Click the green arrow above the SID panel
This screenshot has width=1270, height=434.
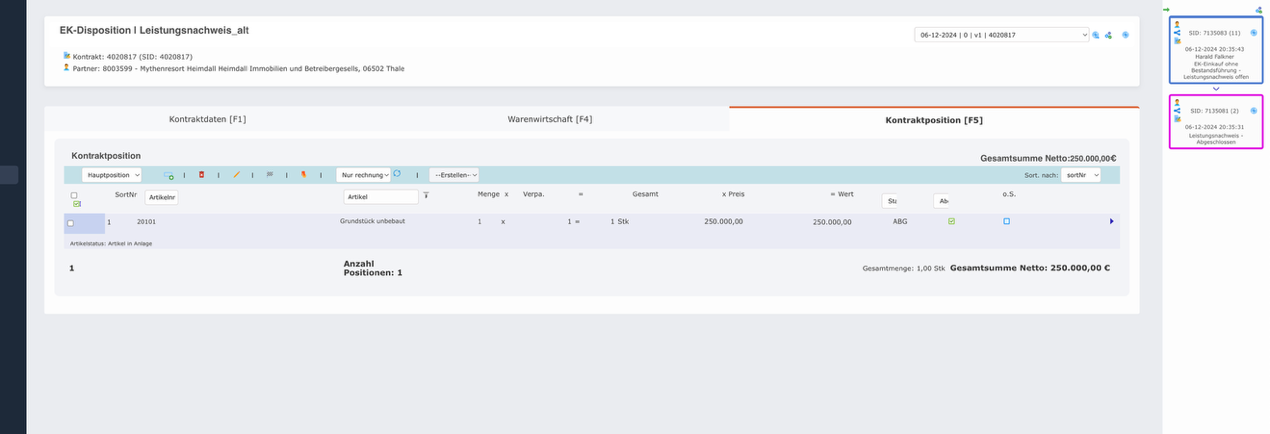pyautogui.click(x=1166, y=9)
